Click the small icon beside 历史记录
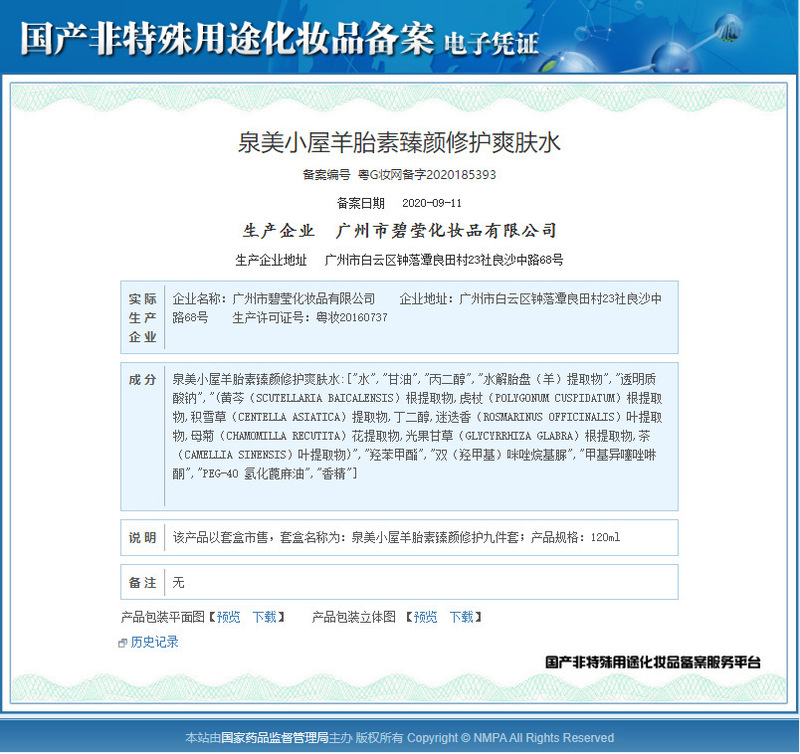Viewport: 800px width, 754px height. 122,643
